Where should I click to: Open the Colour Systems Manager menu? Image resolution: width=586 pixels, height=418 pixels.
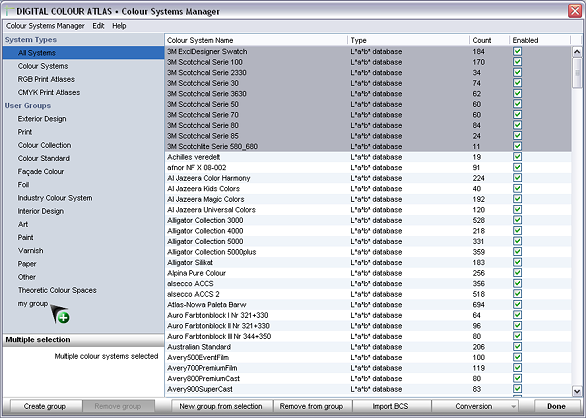(x=45, y=26)
